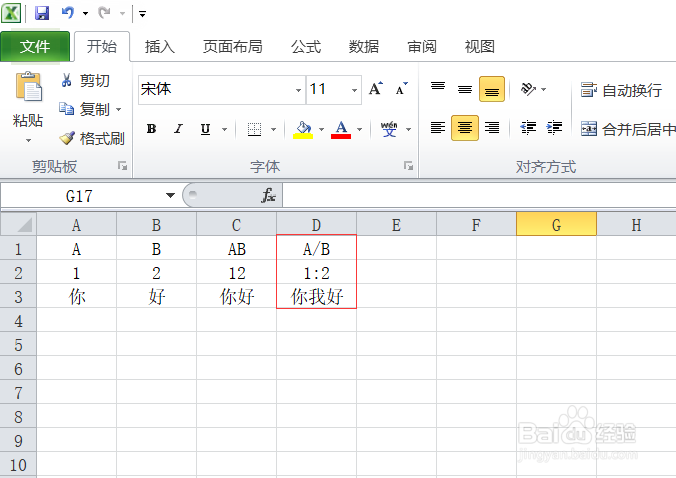Activate 格式刷 (Format Painter)
The height and width of the screenshot is (478, 676).
click(x=92, y=138)
